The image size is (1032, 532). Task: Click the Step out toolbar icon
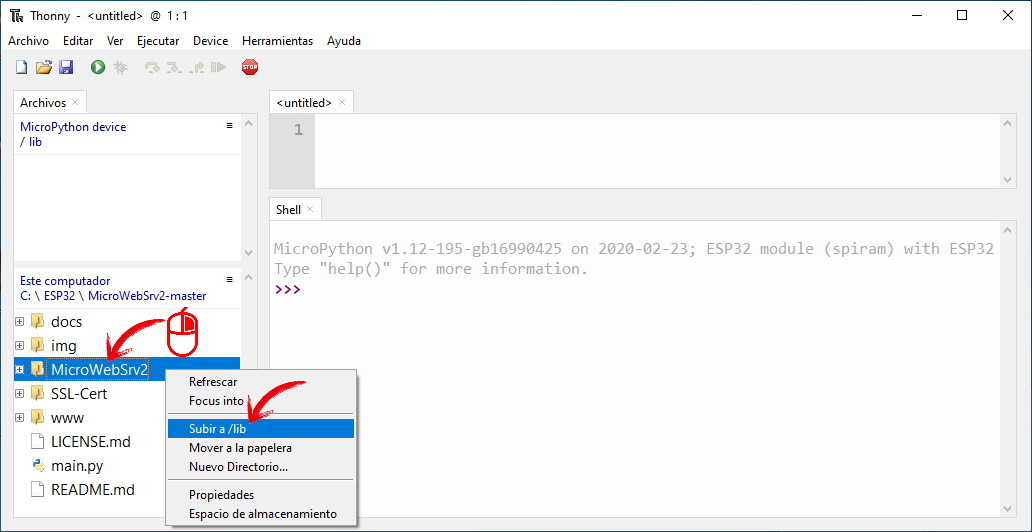pos(197,66)
